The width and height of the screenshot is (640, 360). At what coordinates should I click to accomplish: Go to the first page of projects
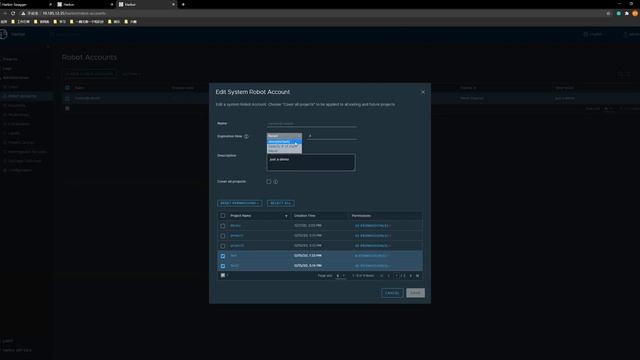tap(382, 276)
